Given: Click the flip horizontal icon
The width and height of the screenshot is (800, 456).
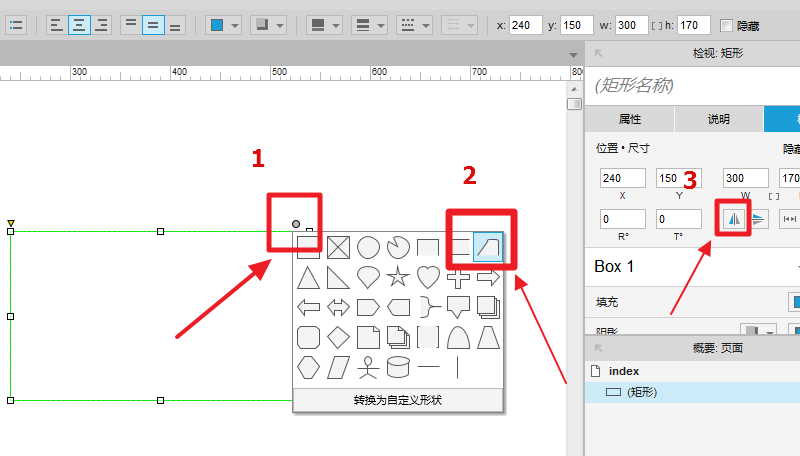Looking at the screenshot, I should point(732,219).
